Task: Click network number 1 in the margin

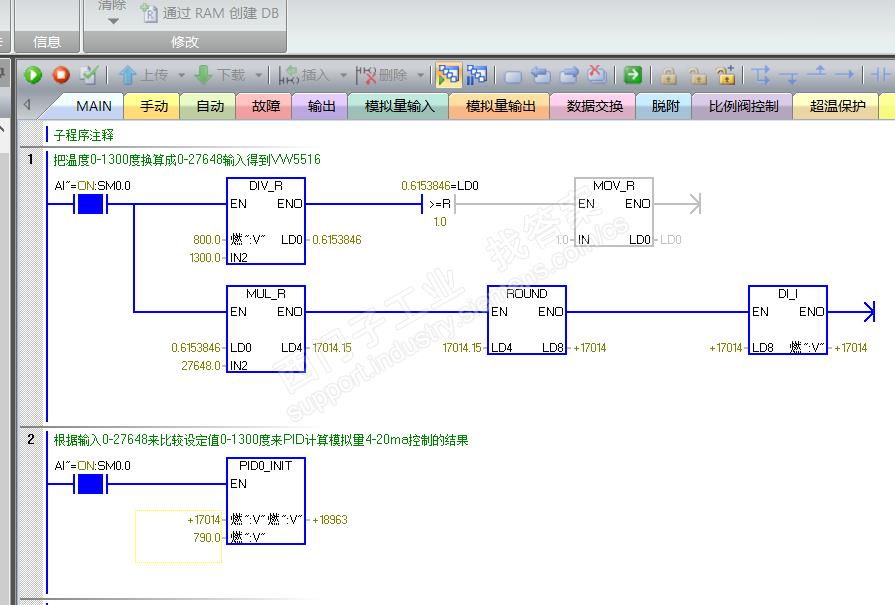Action: (x=31, y=159)
